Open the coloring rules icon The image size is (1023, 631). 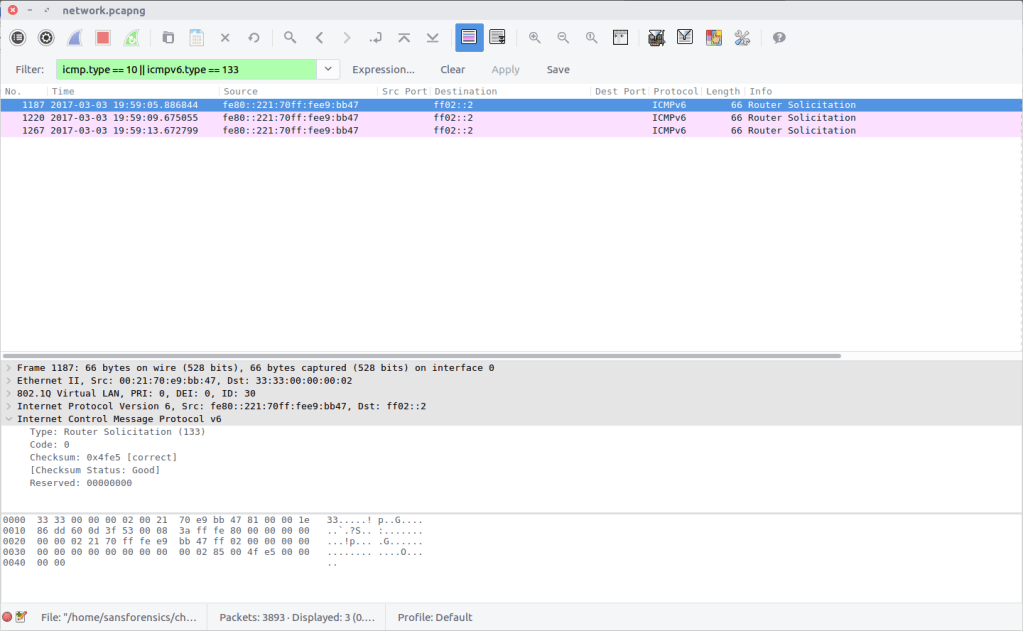click(713, 38)
